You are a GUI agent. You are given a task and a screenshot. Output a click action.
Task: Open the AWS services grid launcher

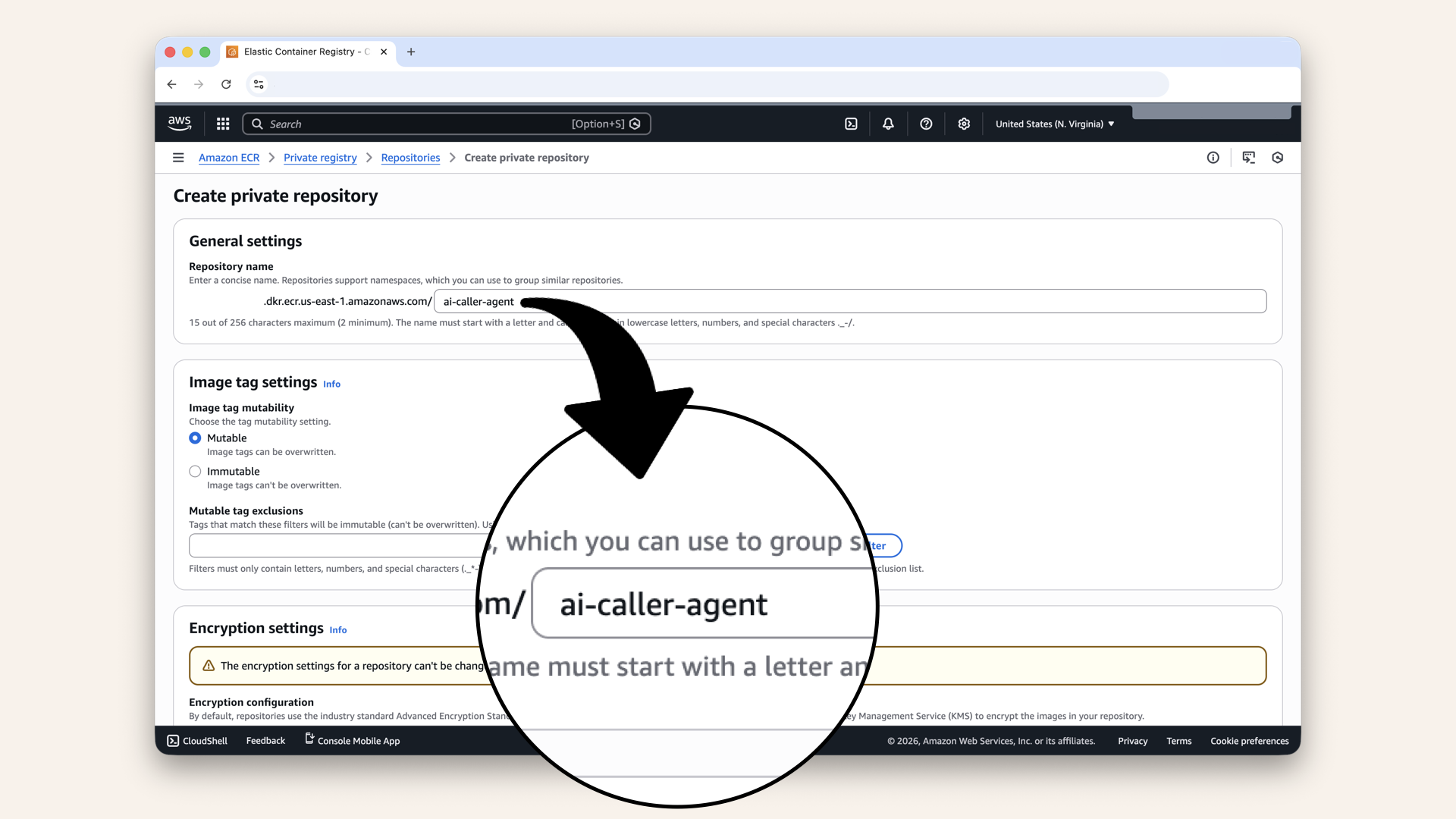pyautogui.click(x=222, y=124)
